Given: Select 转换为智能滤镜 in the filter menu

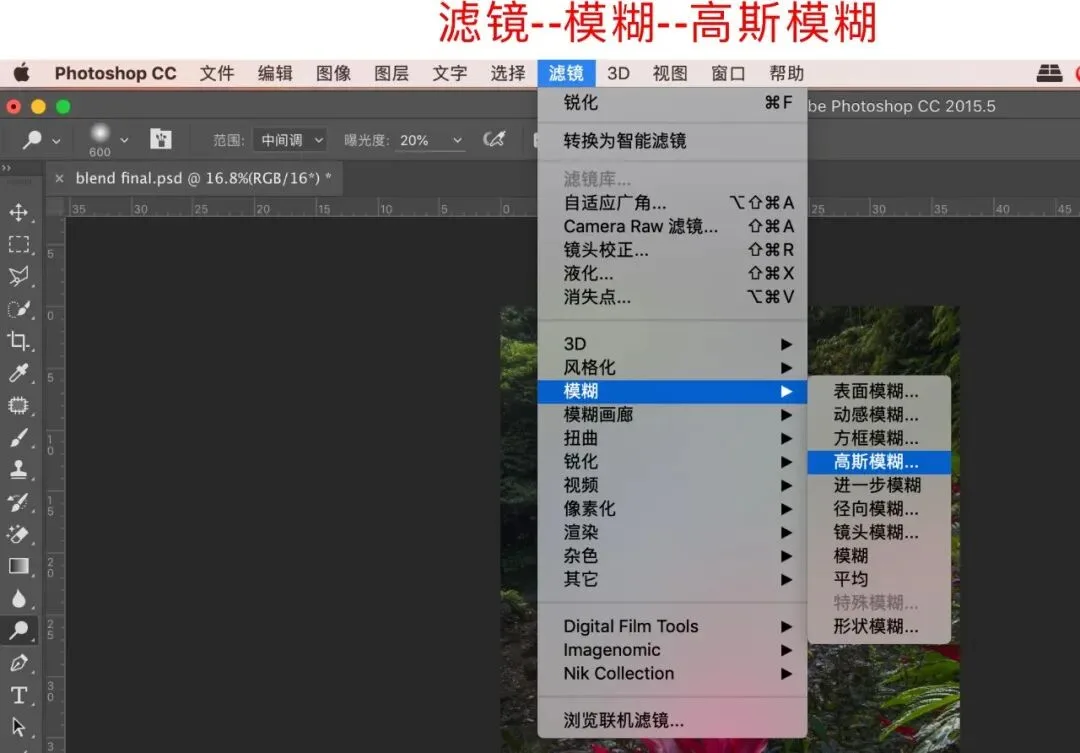Looking at the screenshot, I should point(672,141).
